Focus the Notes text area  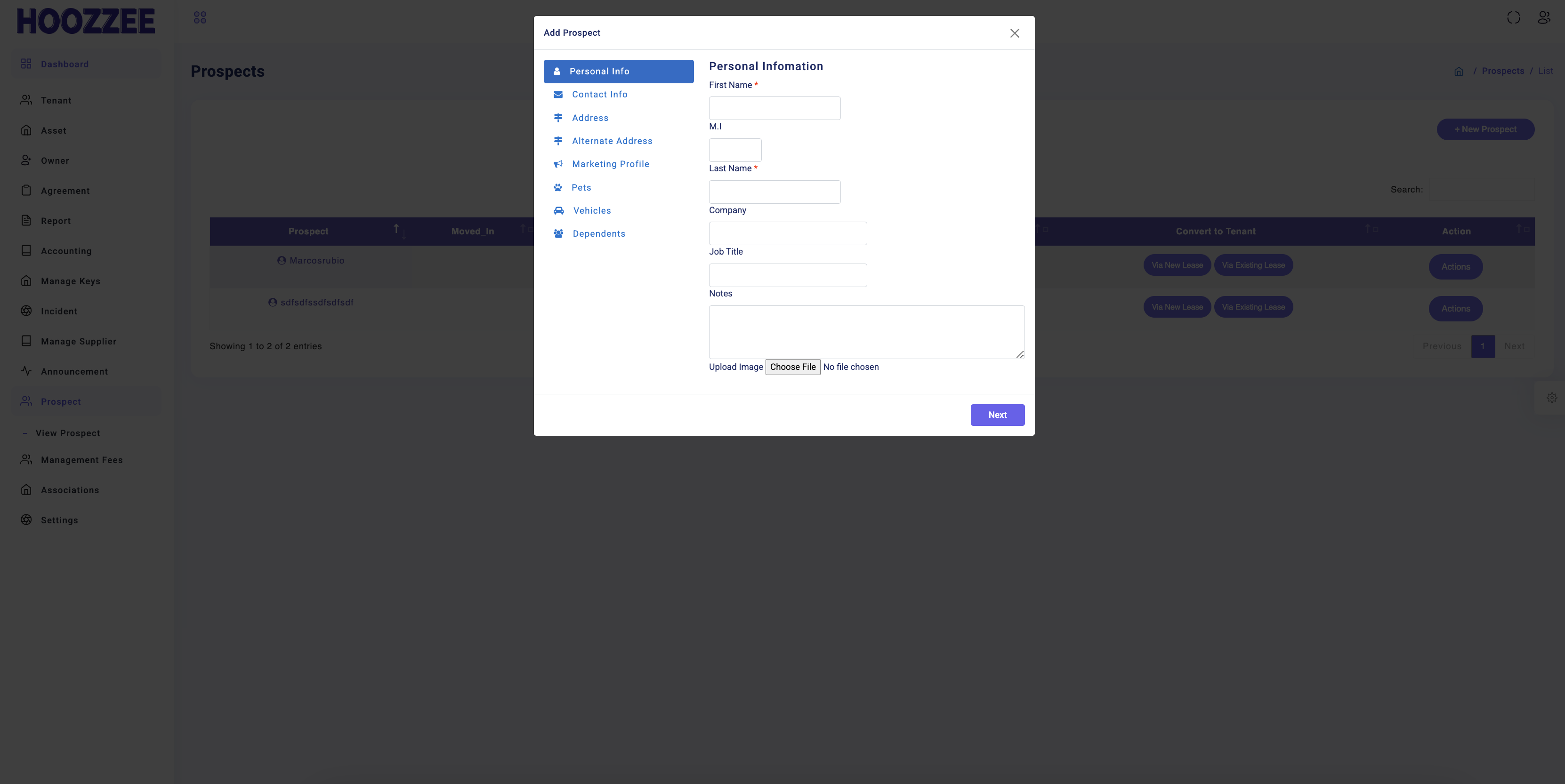pyautogui.click(x=866, y=332)
